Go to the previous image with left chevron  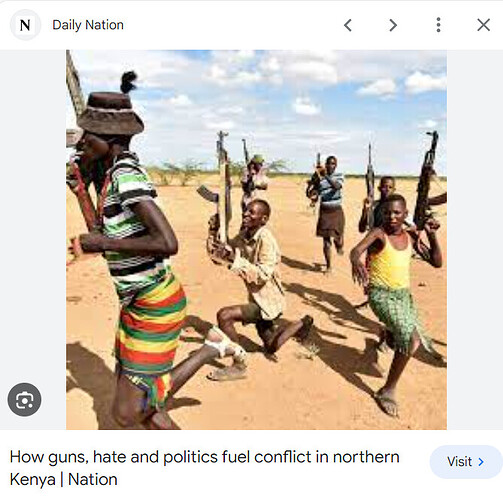tap(348, 25)
